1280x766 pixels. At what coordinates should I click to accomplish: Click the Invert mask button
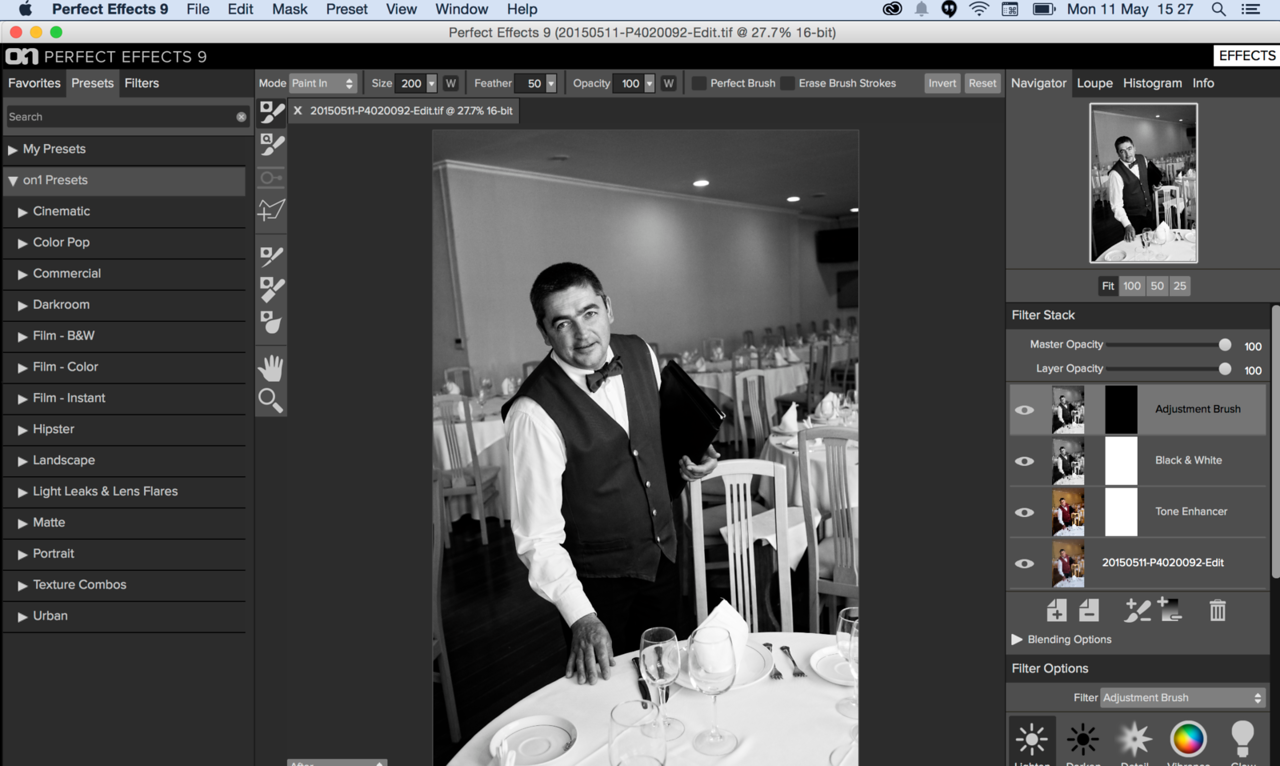[942, 83]
